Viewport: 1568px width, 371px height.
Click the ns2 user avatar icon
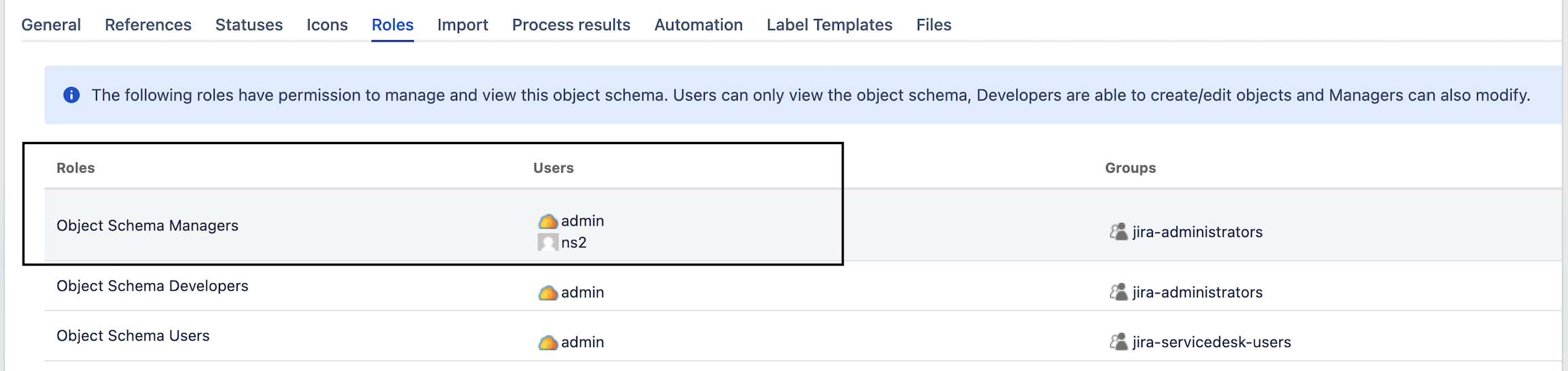(x=548, y=243)
